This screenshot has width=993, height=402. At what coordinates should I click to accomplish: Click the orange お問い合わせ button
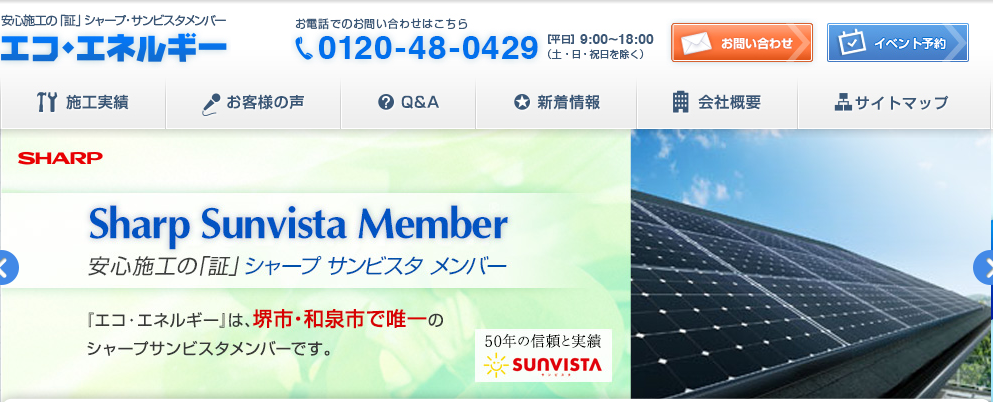[x=742, y=42]
